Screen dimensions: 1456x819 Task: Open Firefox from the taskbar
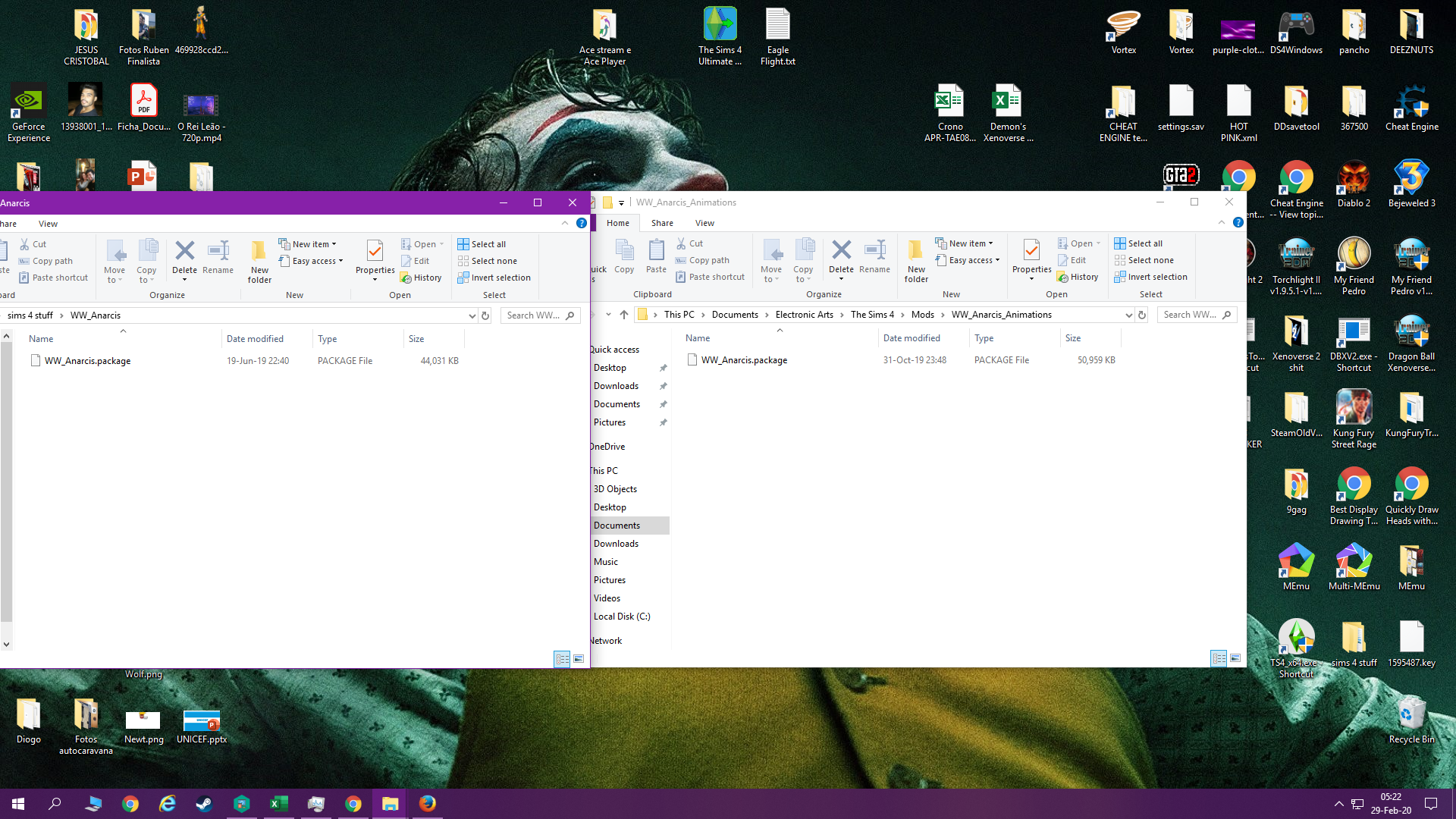(428, 804)
